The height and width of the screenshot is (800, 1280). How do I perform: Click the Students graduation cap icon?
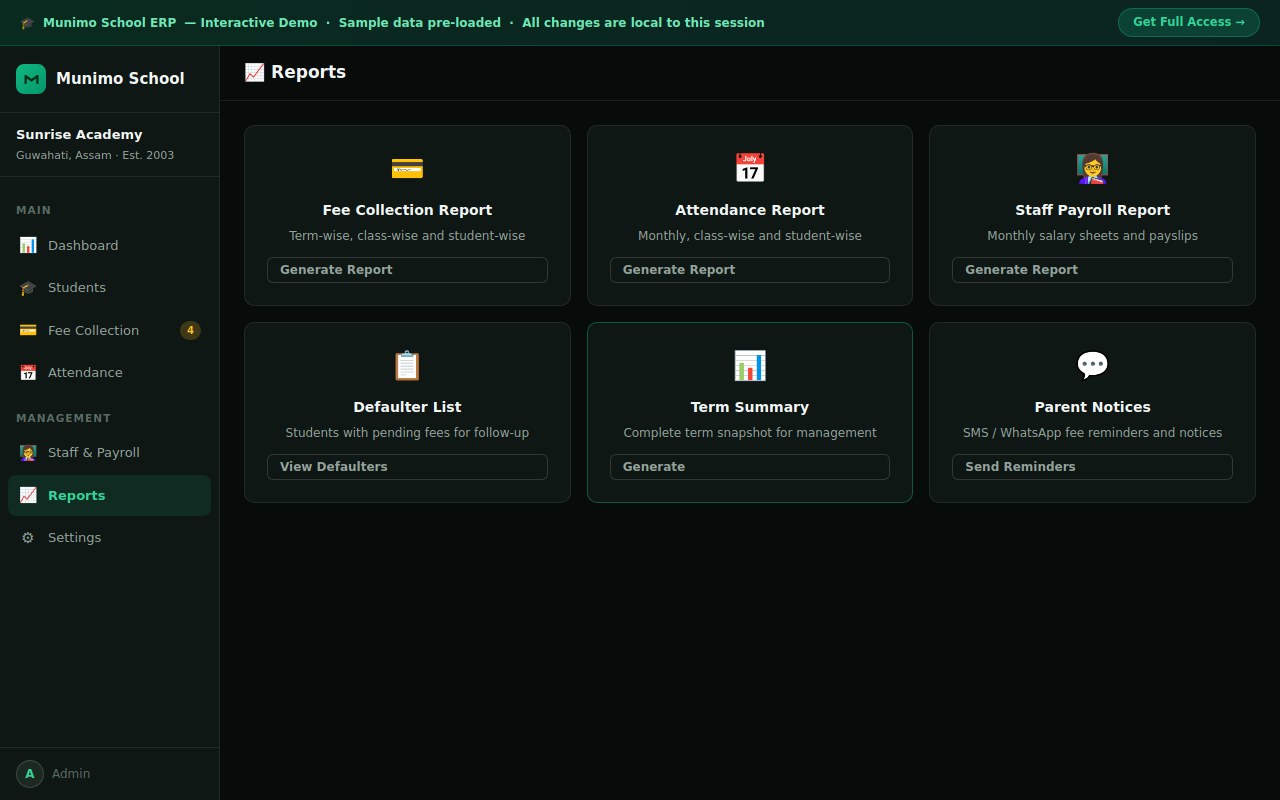(28, 288)
